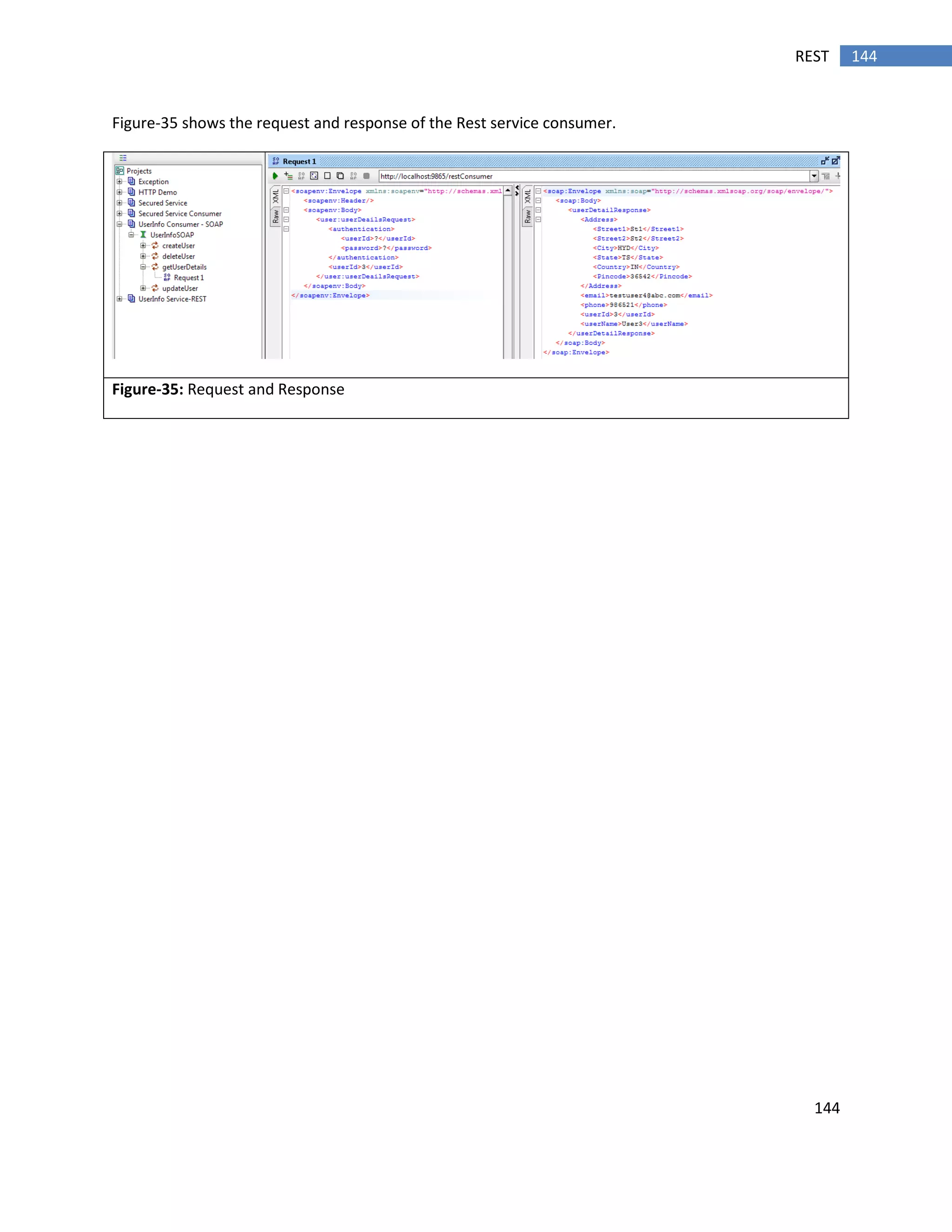Expand the deleteUser operation node
Image resolution: width=952 pixels, height=1232 pixels.
click(143, 256)
